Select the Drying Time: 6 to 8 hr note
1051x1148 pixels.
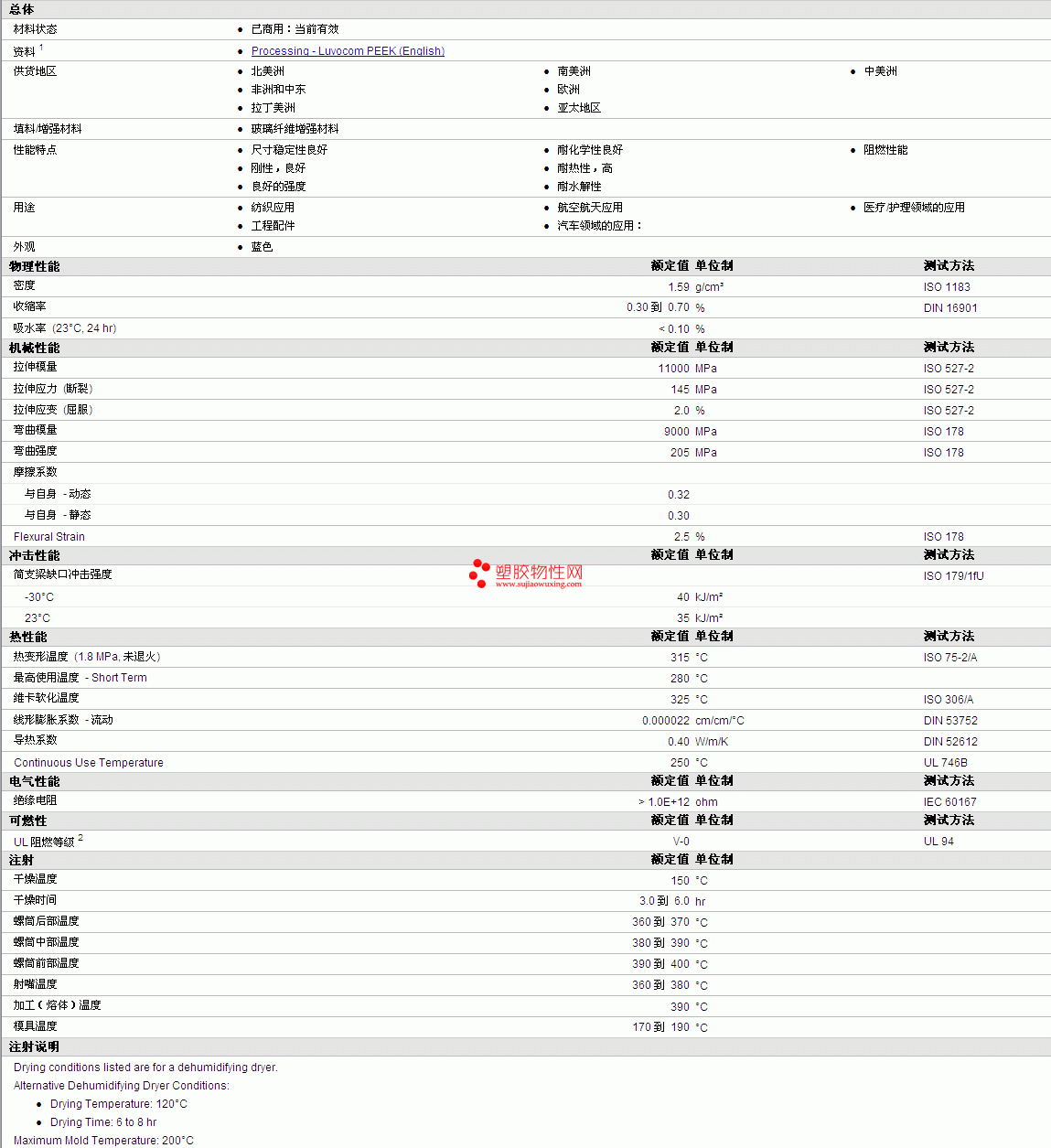[x=103, y=1122]
